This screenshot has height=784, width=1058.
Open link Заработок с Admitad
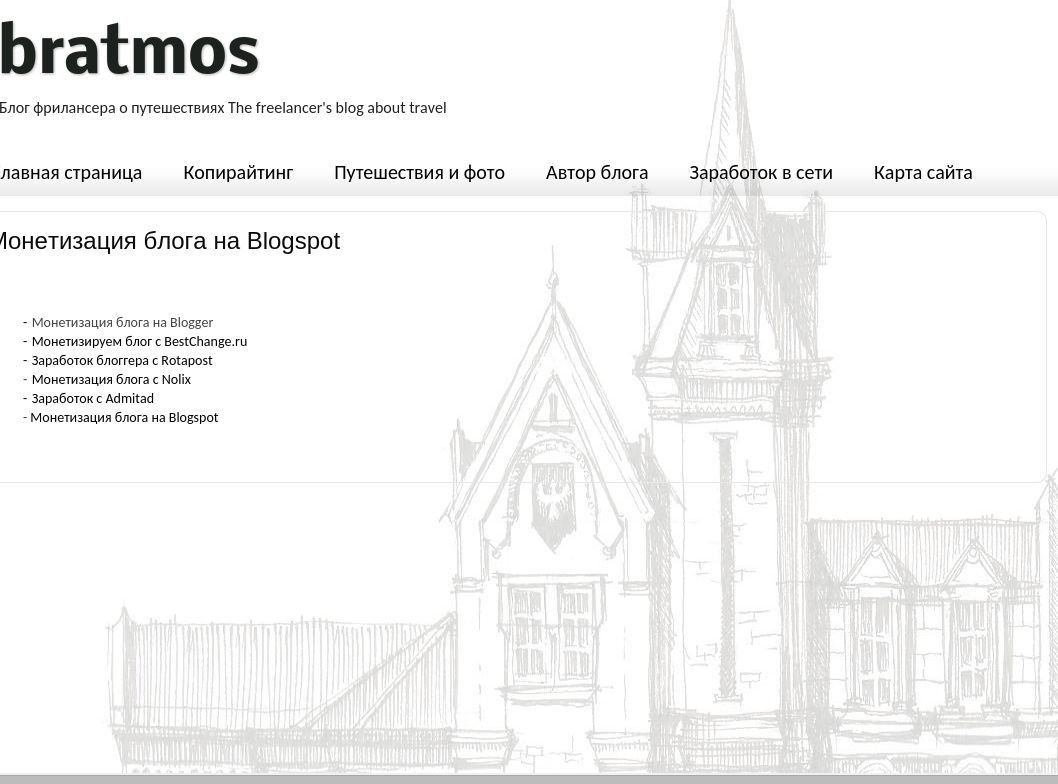[x=92, y=398]
